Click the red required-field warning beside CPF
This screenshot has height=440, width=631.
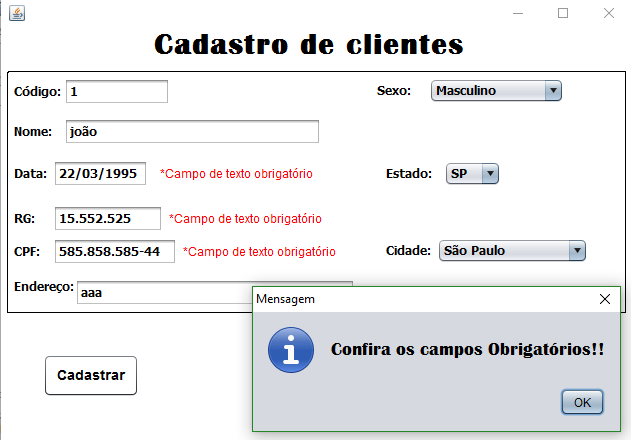(259, 252)
